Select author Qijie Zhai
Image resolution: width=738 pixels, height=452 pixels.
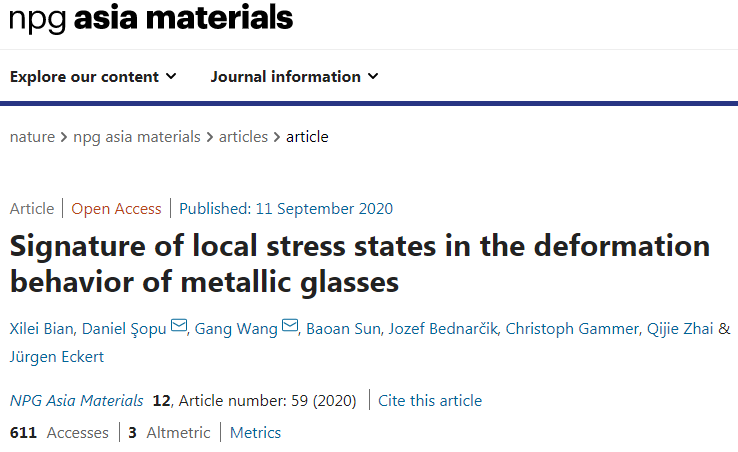click(679, 327)
